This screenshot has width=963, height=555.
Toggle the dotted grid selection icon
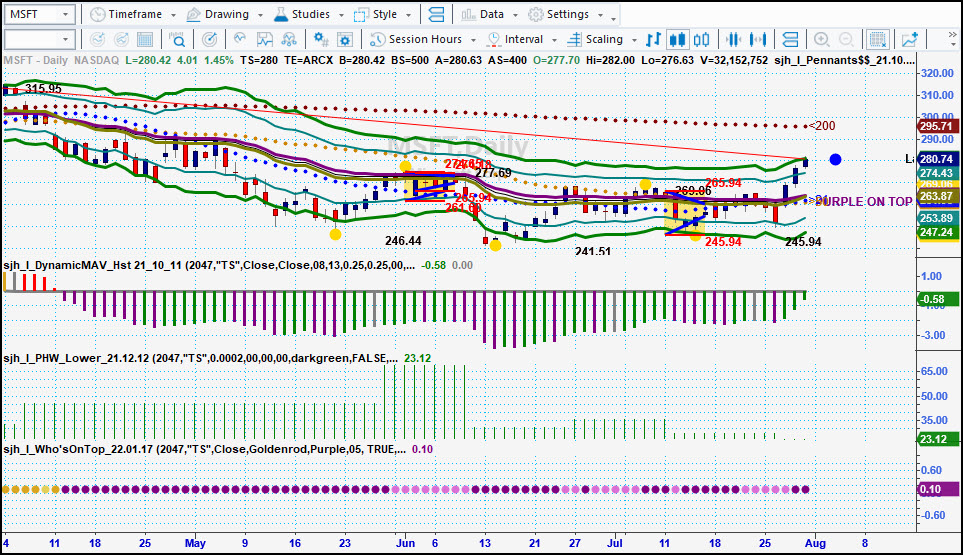point(878,39)
